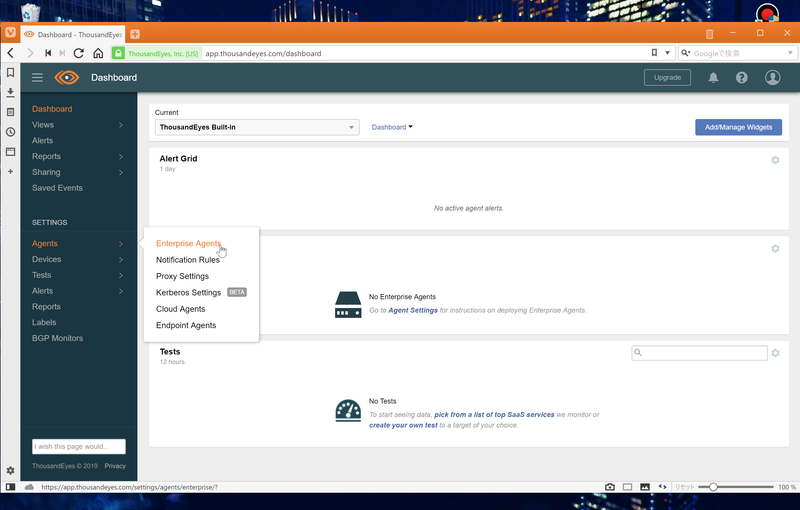Open Saved Events in sidebar
The height and width of the screenshot is (510, 800).
[57, 188]
